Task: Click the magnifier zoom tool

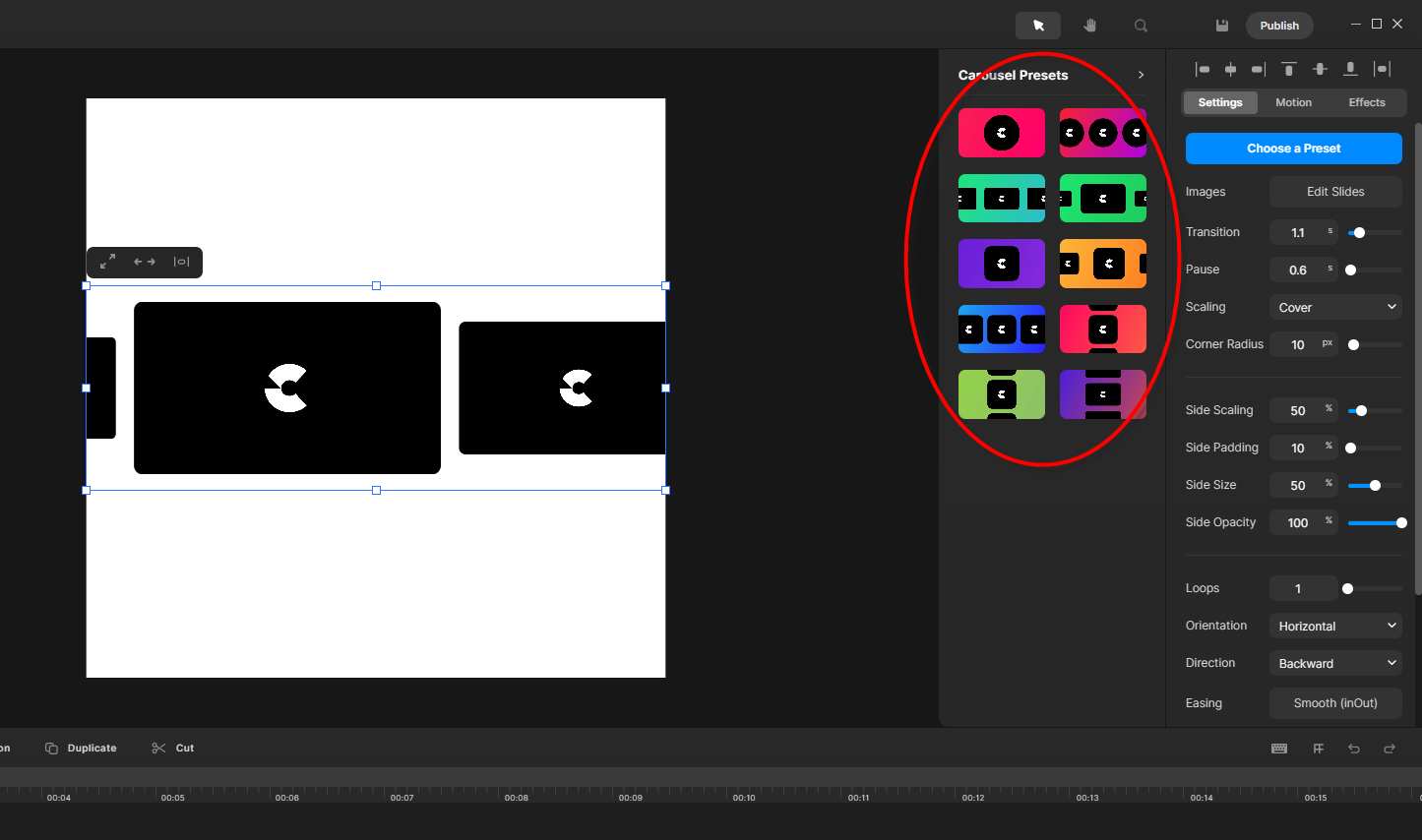Action: 1141,26
